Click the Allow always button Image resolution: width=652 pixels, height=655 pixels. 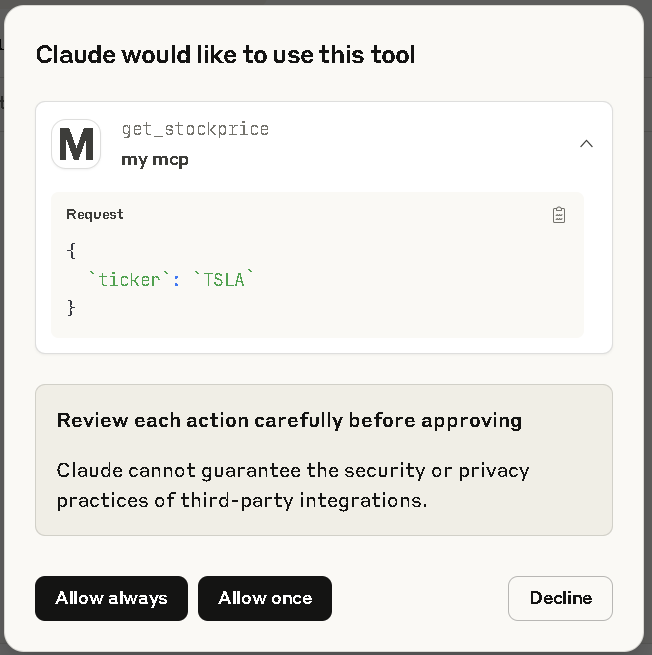(x=111, y=598)
